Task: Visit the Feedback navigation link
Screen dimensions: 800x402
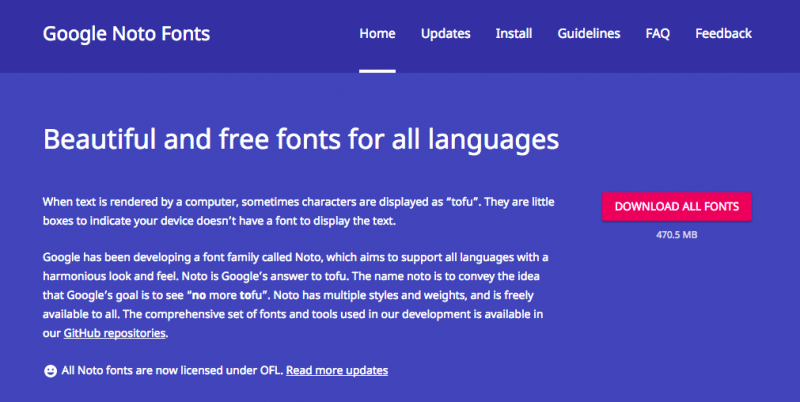Action: (723, 34)
